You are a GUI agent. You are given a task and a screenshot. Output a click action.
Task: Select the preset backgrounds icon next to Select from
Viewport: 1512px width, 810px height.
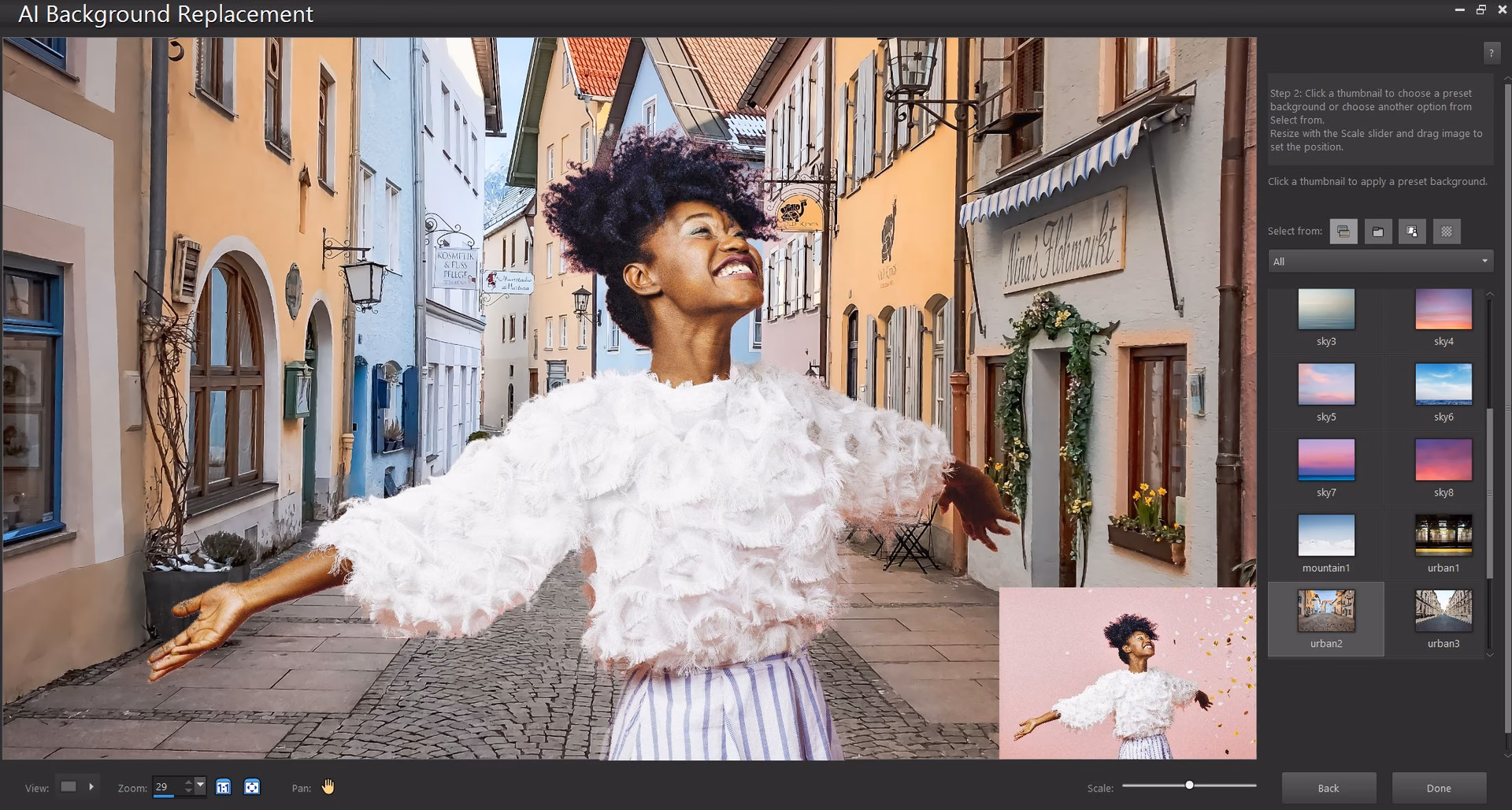point(1343,231)
